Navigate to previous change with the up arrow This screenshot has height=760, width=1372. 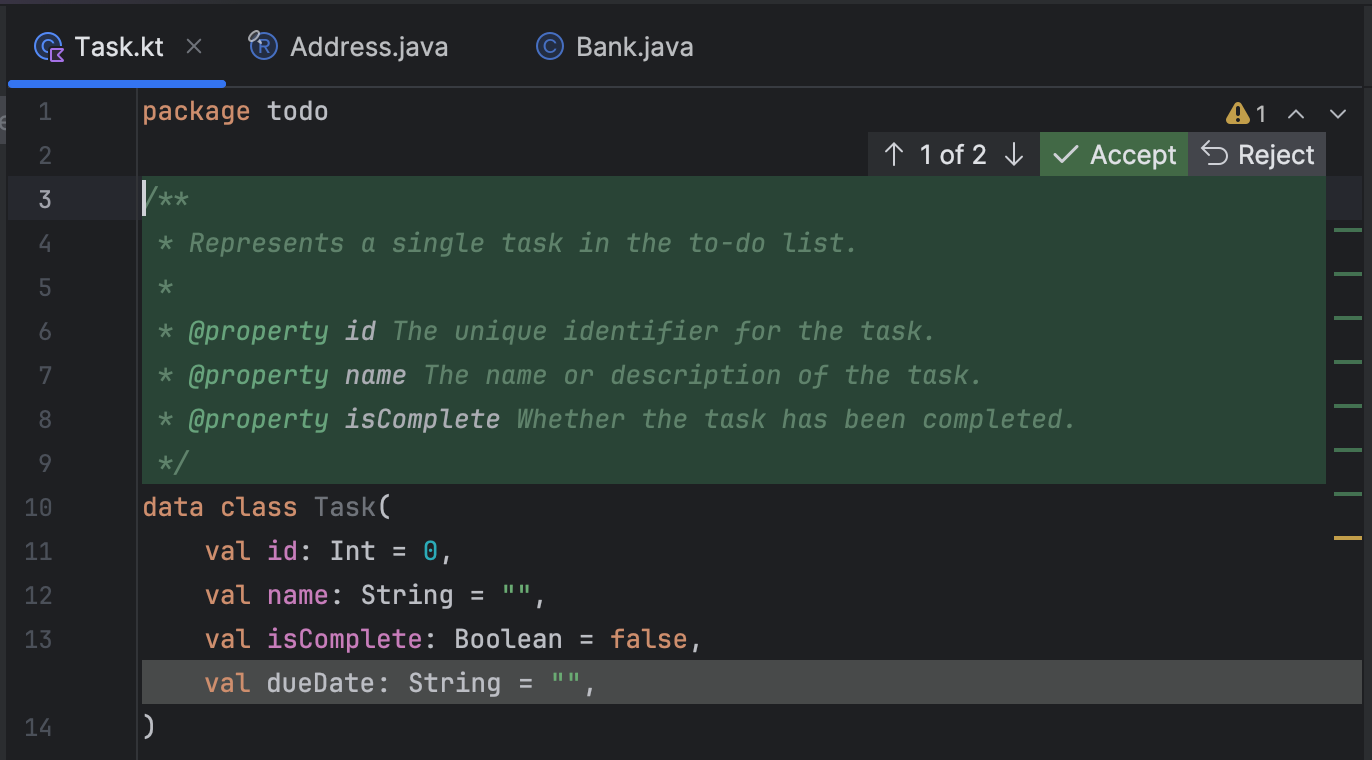pos(893,154)
